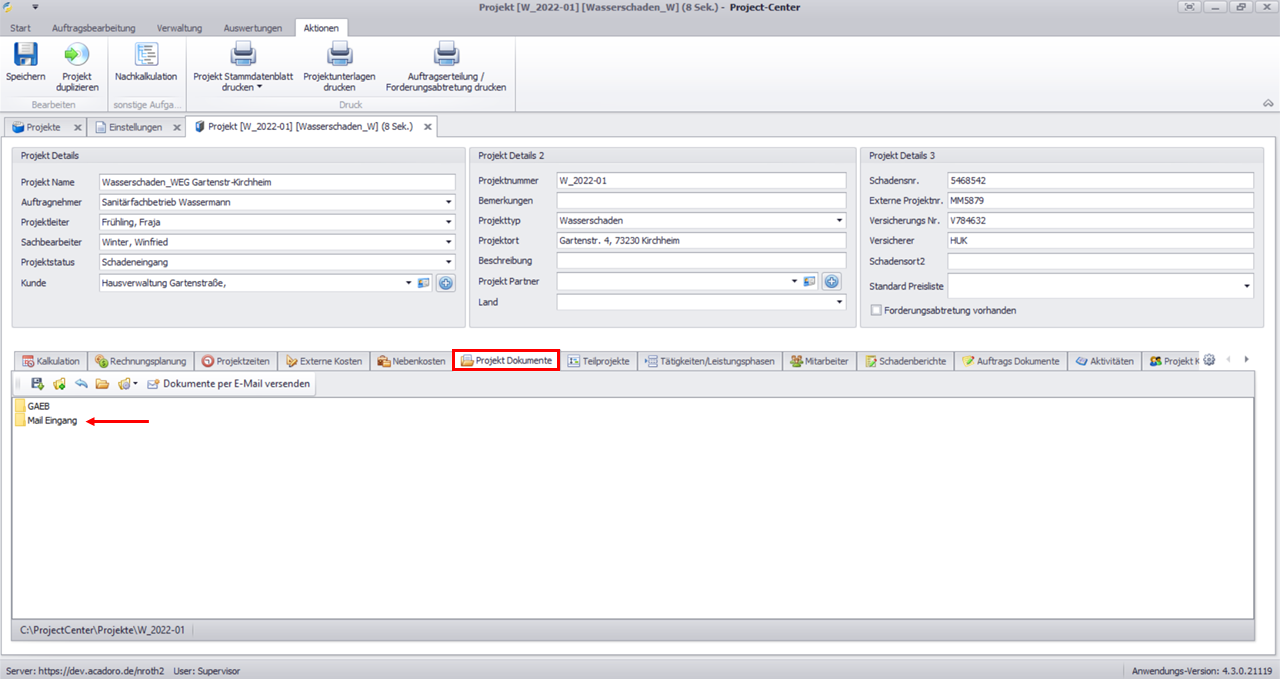Click the Speichern save icon
This screenshot has width=1280, height=679.
pyautogui.click(x=25, y=55)
